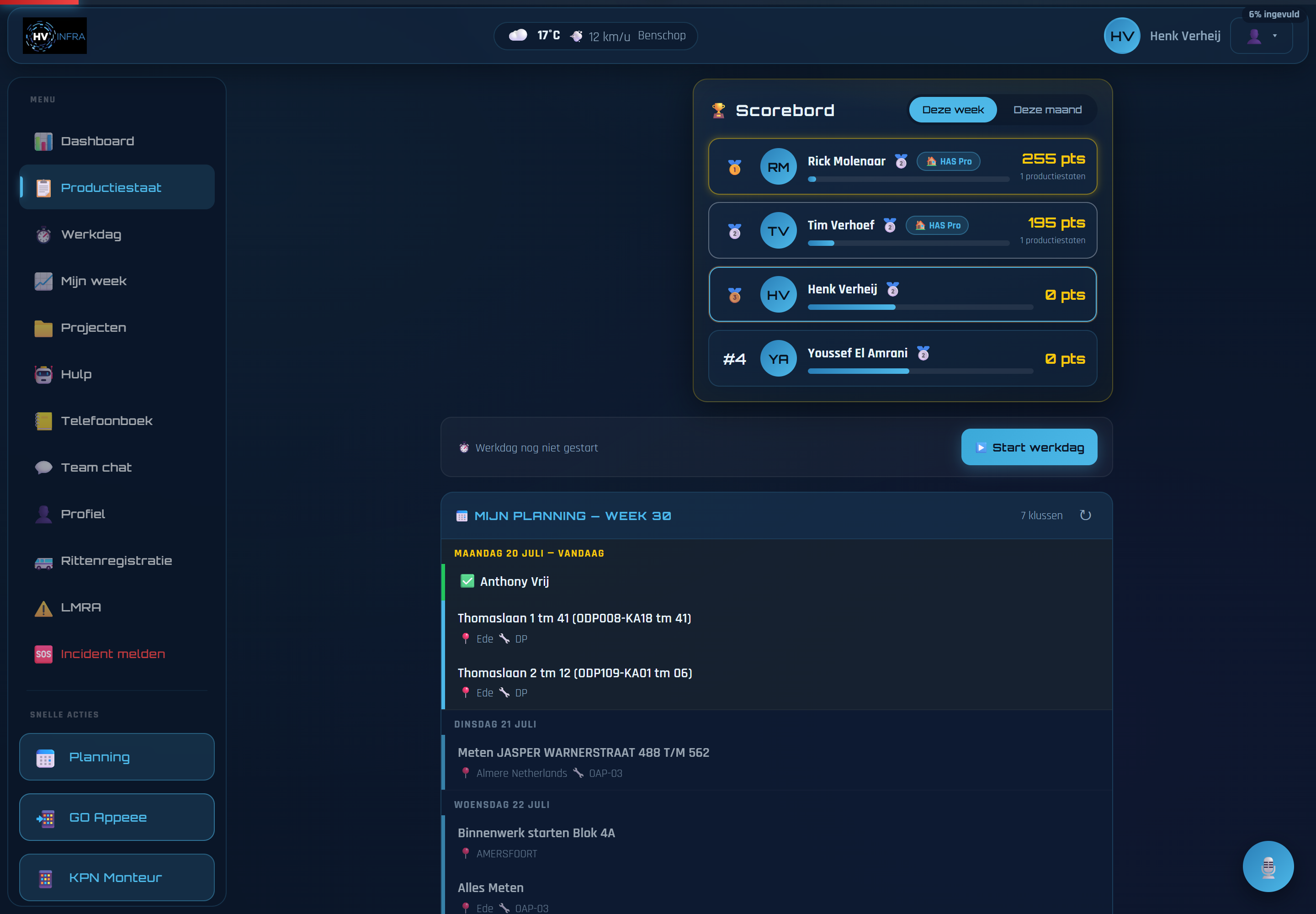Open the Planning quick action
This screenshot has width=1316, height=914.
tap(117, 757)
